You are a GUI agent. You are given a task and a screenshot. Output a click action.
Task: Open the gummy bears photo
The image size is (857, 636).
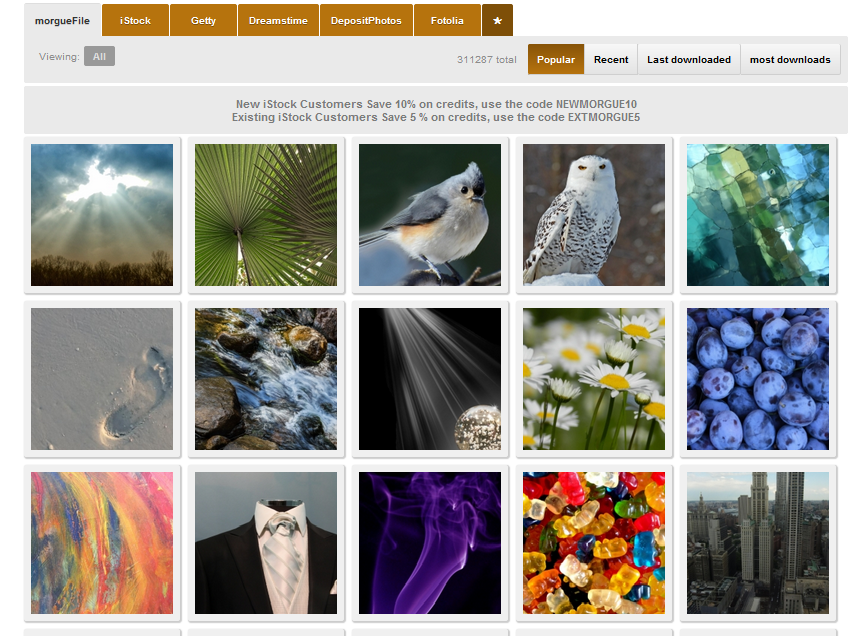coord(594,543)
